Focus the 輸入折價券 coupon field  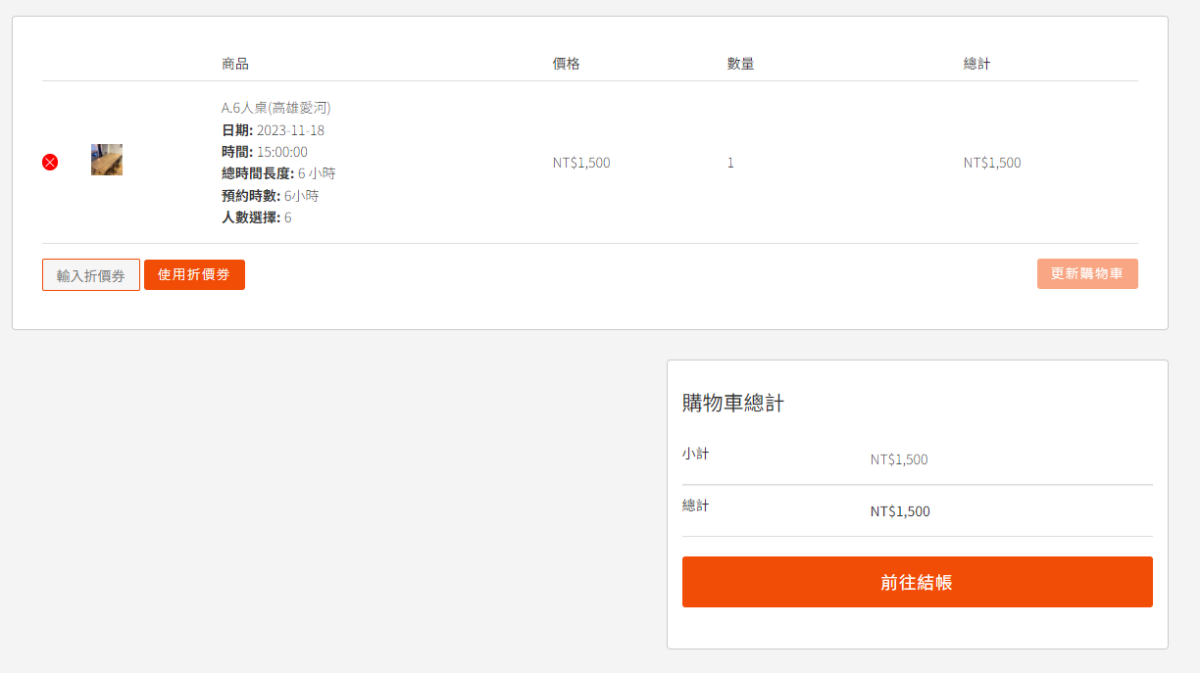91,275
